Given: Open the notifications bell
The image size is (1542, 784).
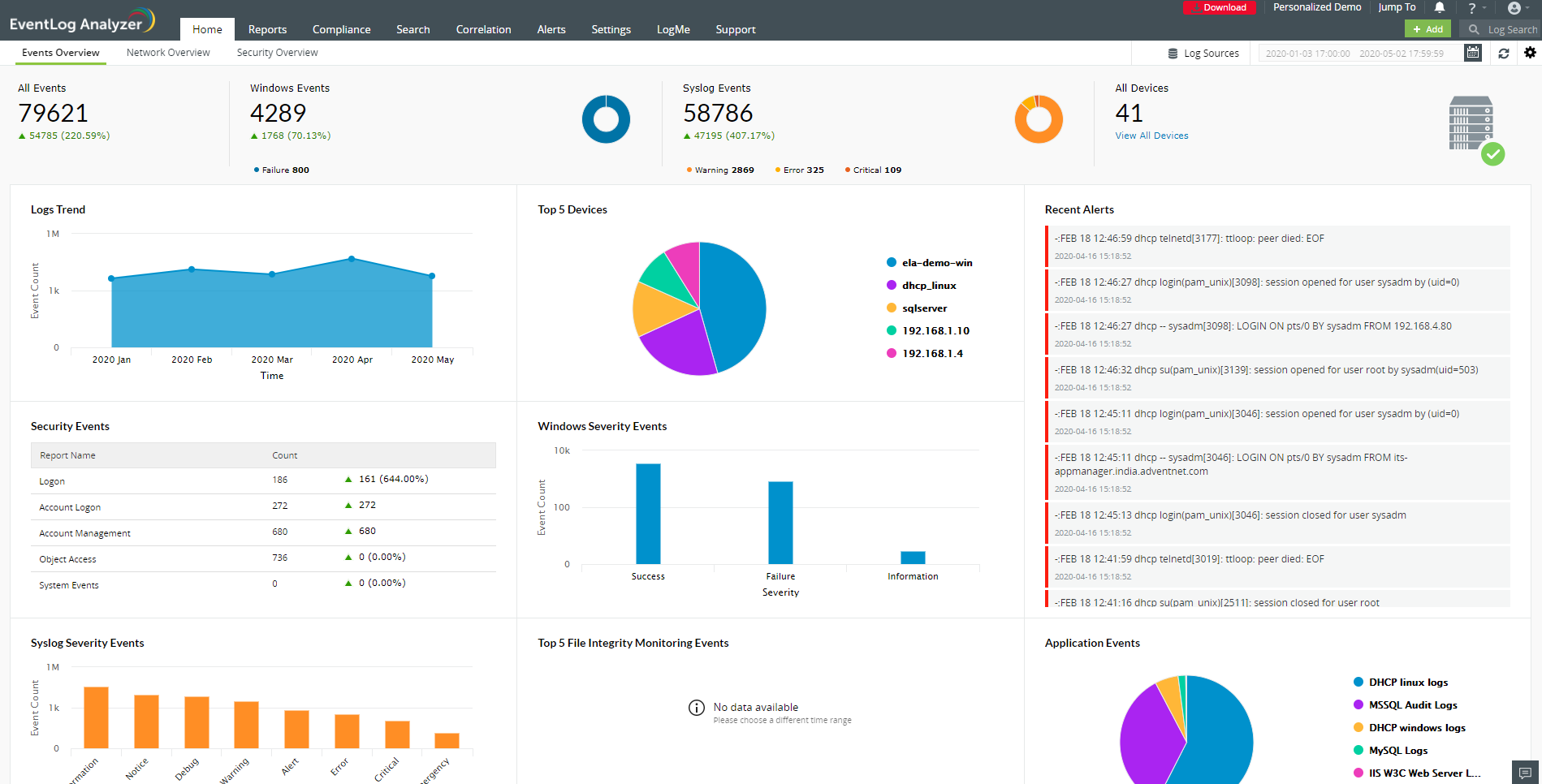Looking at the screenshot, I should 1440,7.
